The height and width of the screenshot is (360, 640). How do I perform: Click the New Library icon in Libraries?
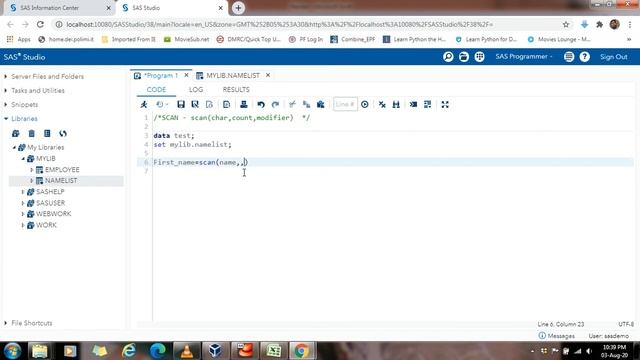(16, 133)
